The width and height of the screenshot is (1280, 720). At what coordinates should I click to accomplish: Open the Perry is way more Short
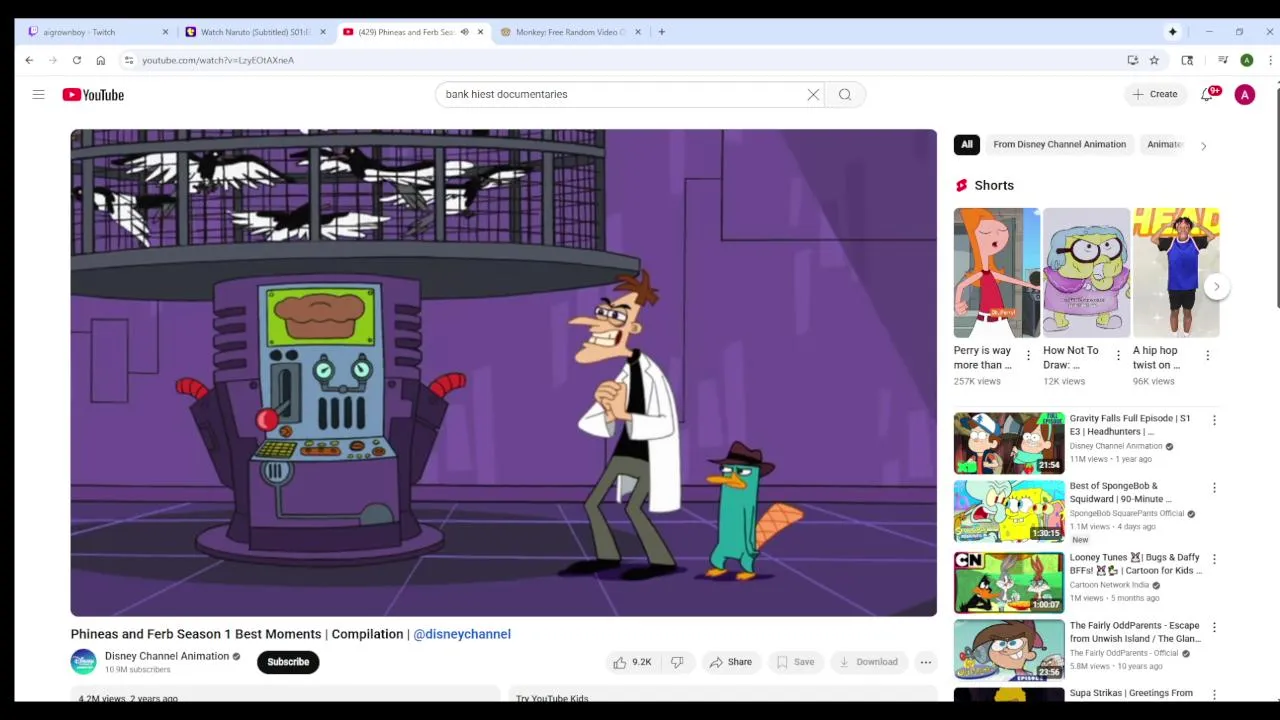click(x=996, y=273)
